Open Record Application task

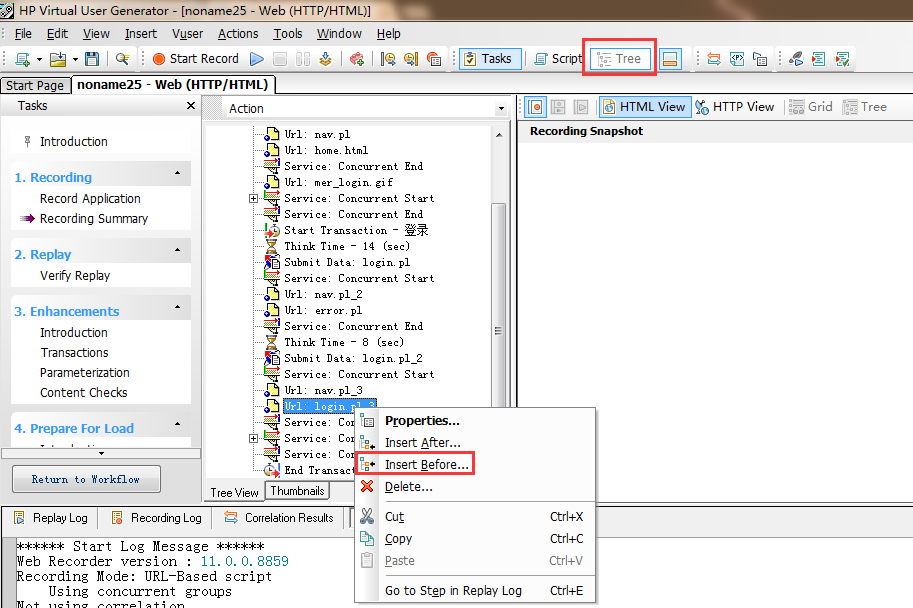pos(90,199)
